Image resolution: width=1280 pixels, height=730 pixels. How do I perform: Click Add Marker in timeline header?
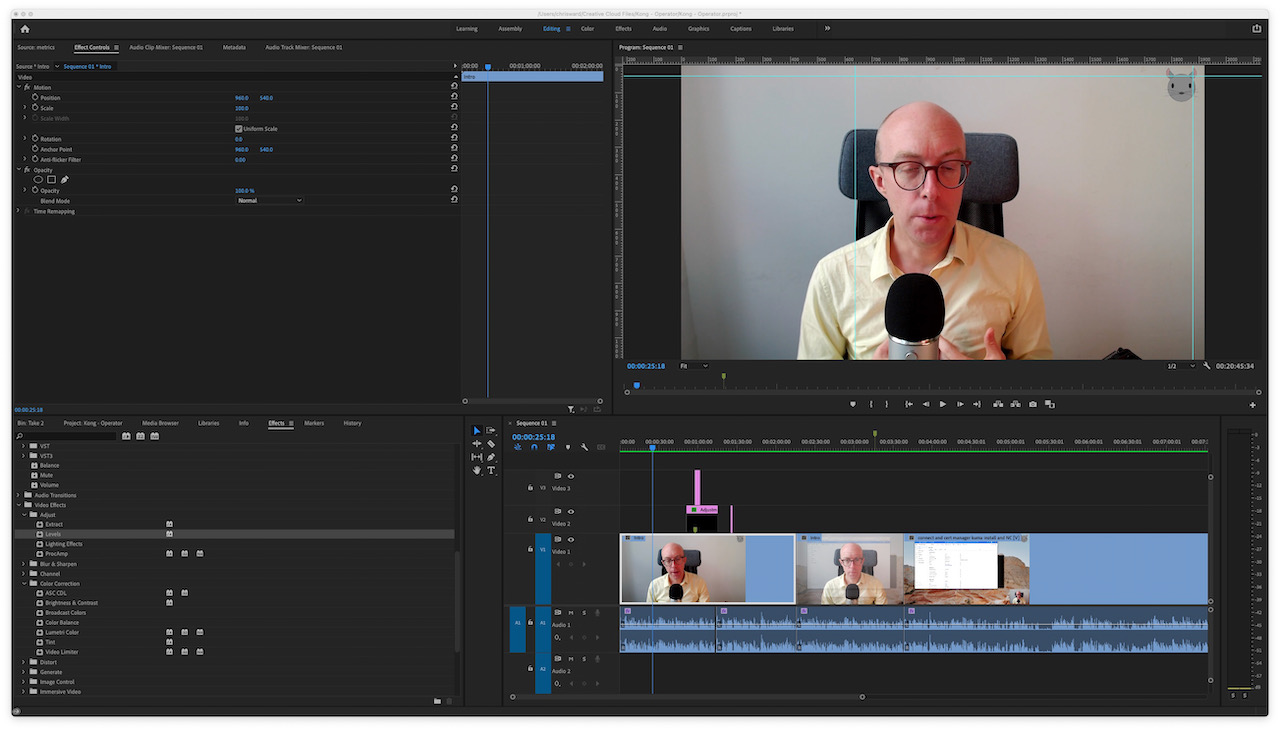click(568, 447)
